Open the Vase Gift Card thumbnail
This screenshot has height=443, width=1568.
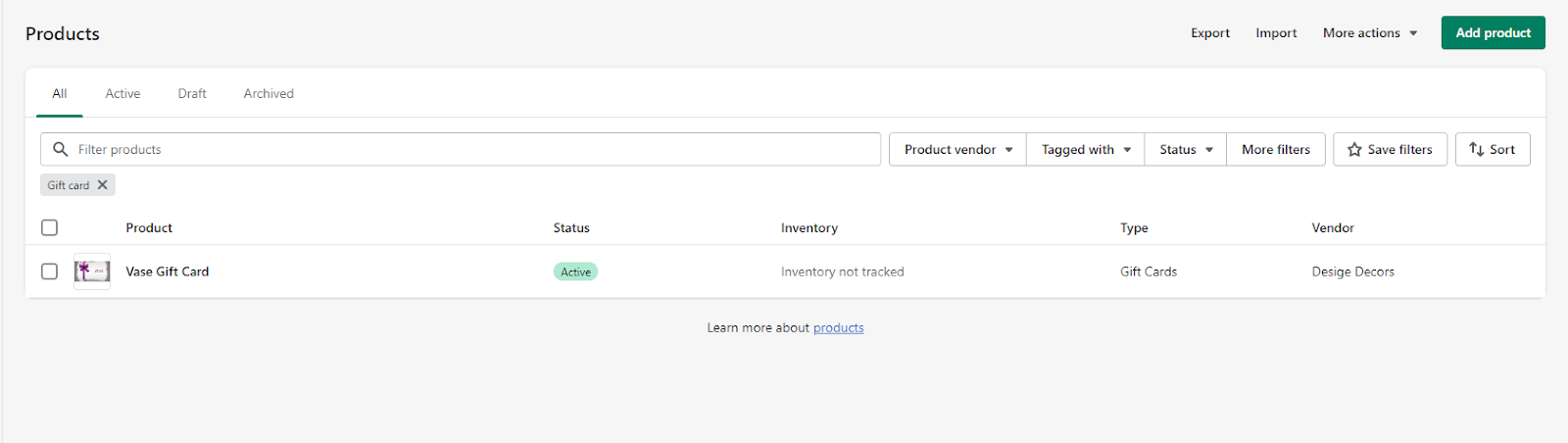[x=92, y=271]
